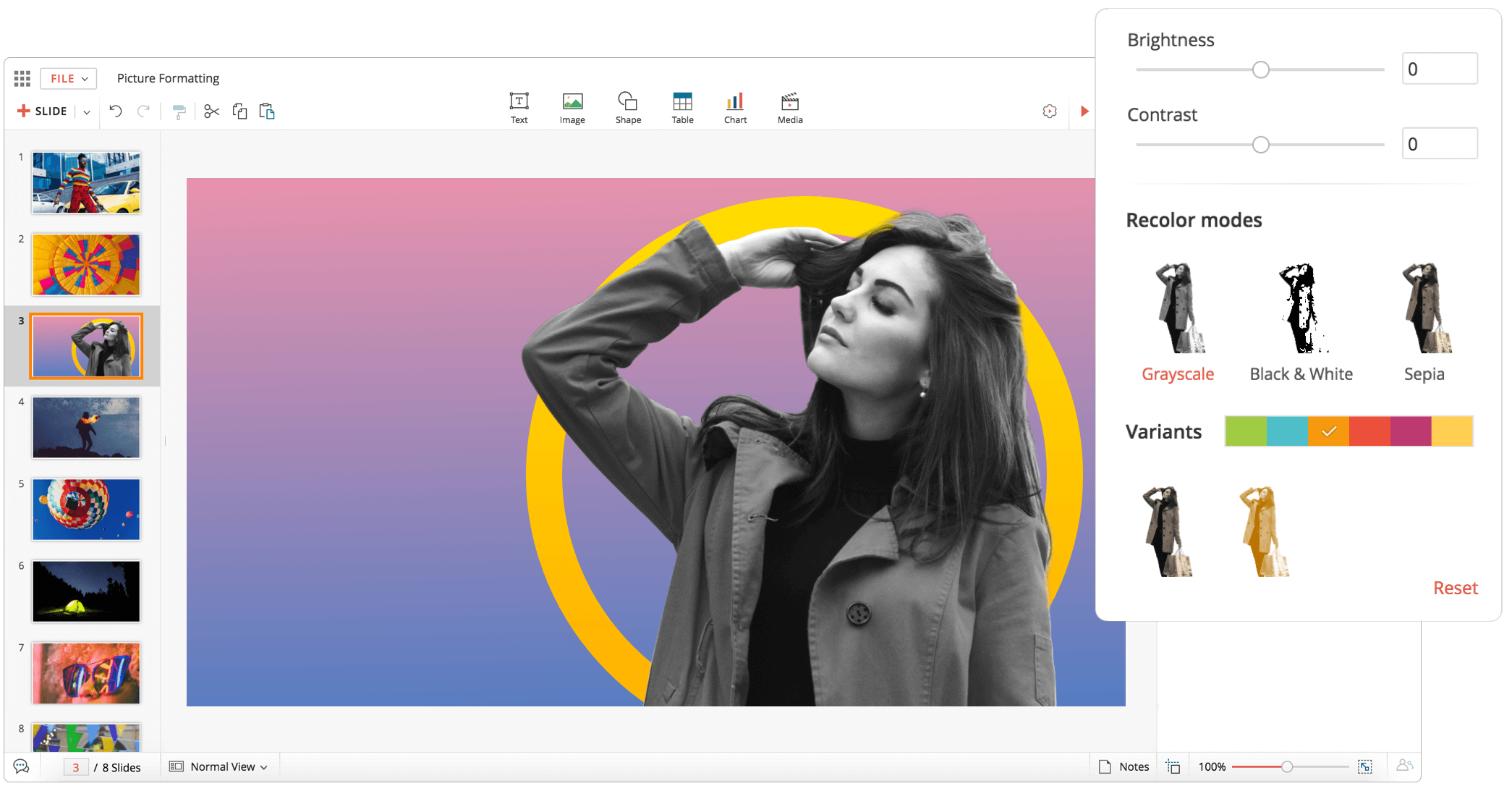Viewport: 1512px width, 786px height.
Task: Click Reset in the recolor panel
Action: 1455,588
